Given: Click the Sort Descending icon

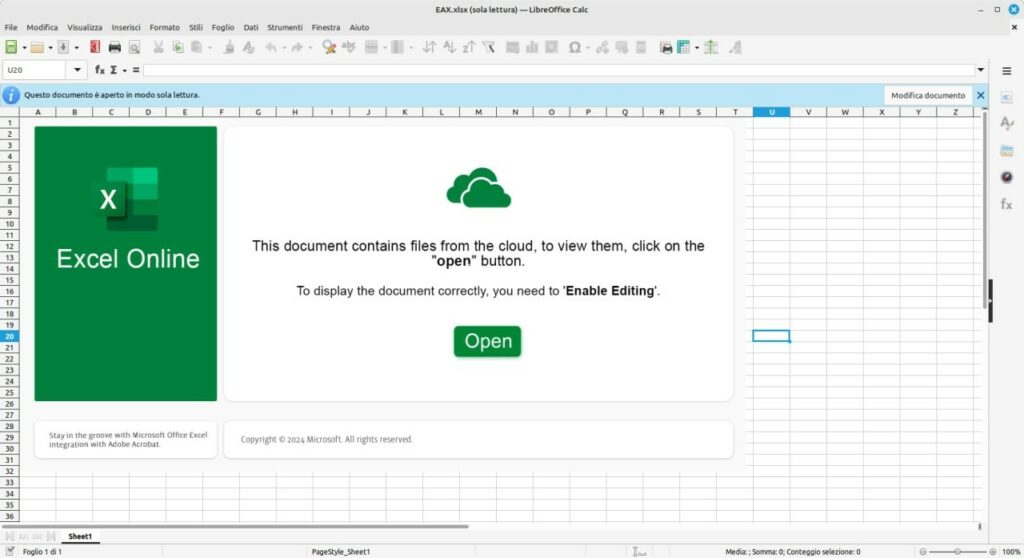Looking at the screenshot, I should [x=469, y=47].
